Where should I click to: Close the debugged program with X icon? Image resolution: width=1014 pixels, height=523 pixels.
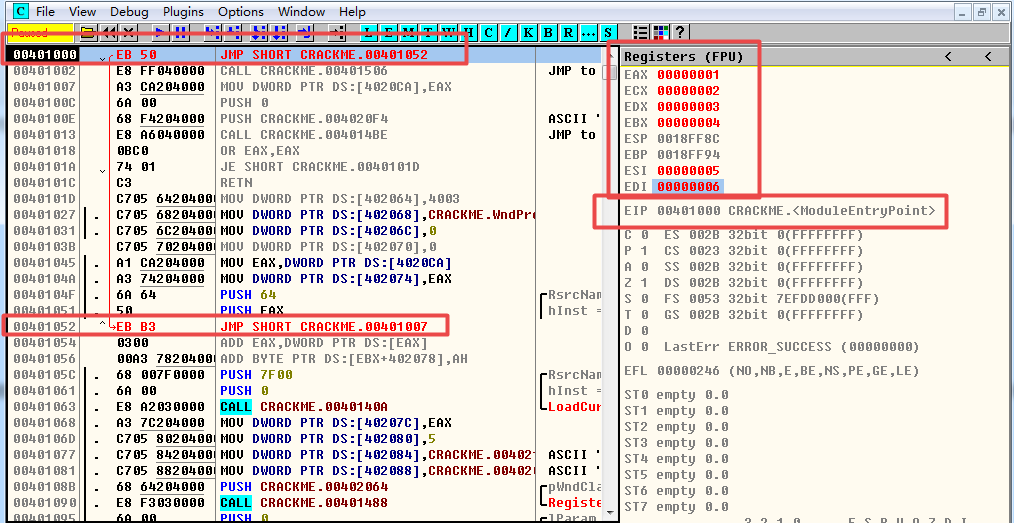(x=129, y=32)
